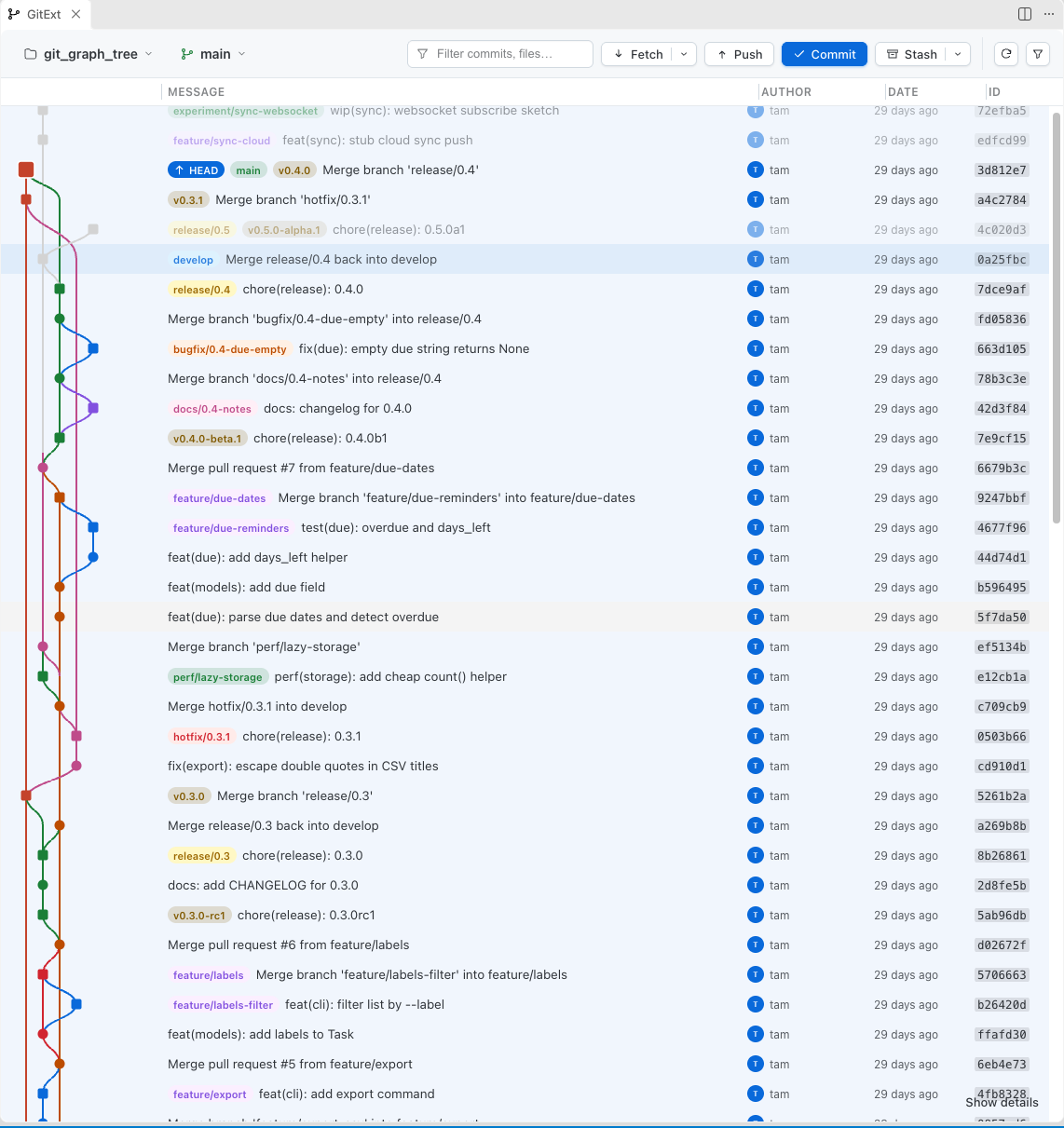Click the v0.3.1 tag label
The width and height of the screenshot is (1064, 1128).
189,200
